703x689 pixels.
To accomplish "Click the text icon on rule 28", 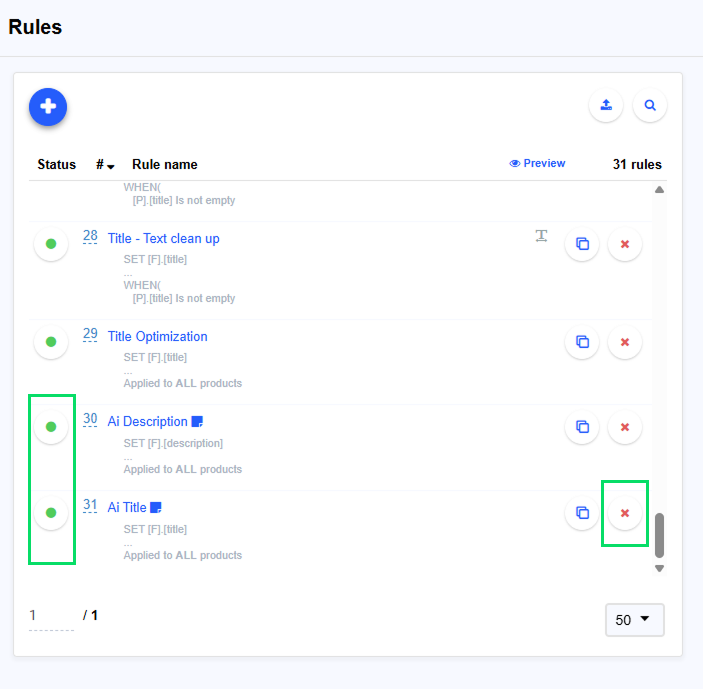I will (x=541, y=236).
